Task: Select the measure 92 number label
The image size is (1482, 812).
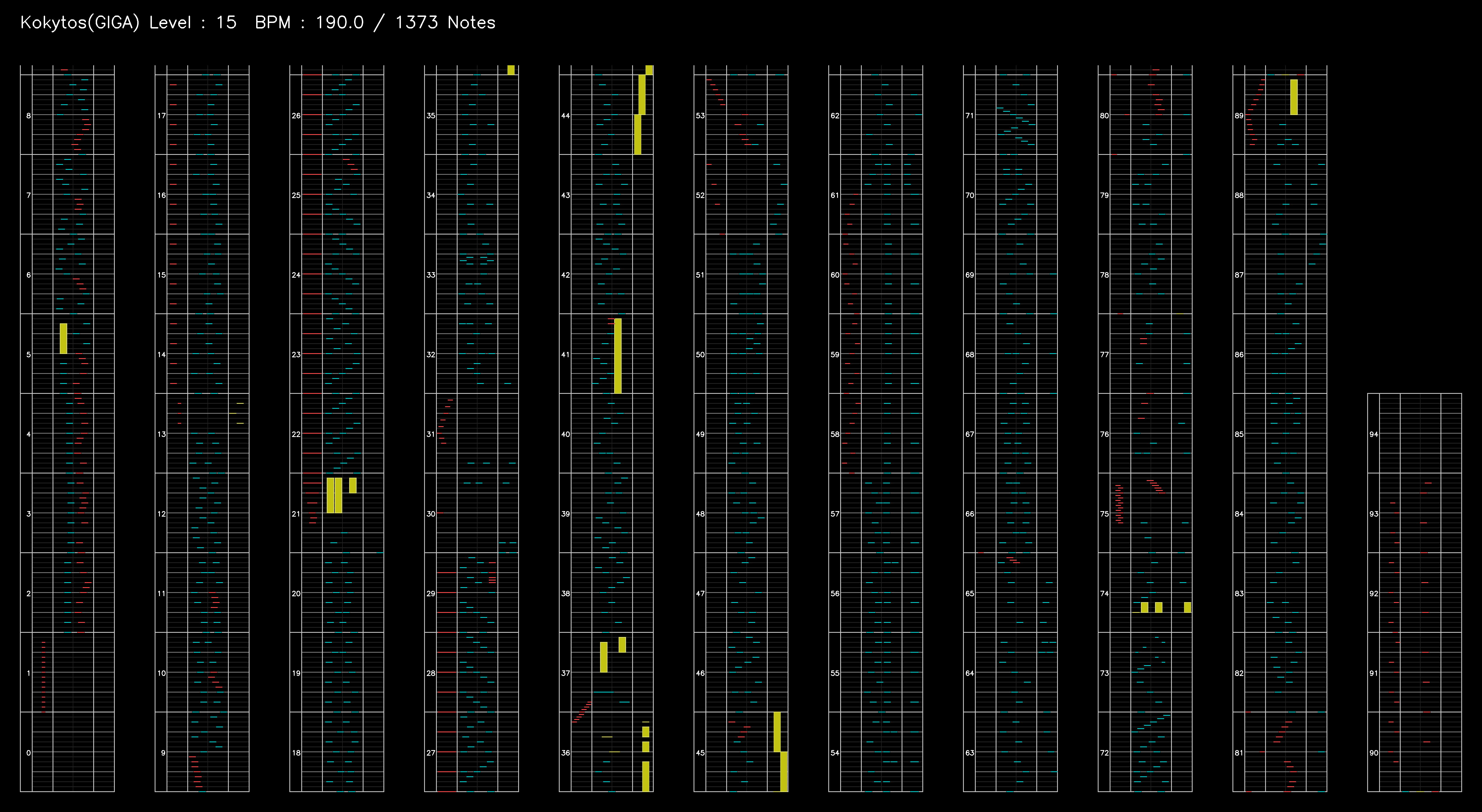Action: [1374, 594]
